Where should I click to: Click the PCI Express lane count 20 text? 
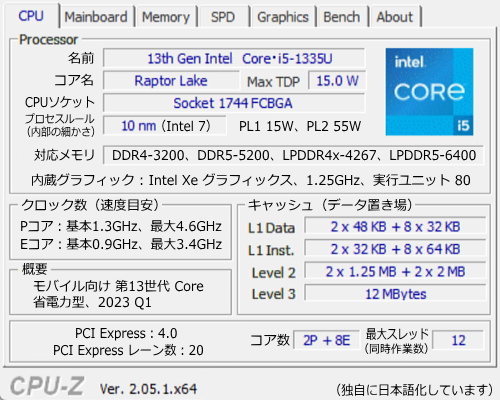128,350
